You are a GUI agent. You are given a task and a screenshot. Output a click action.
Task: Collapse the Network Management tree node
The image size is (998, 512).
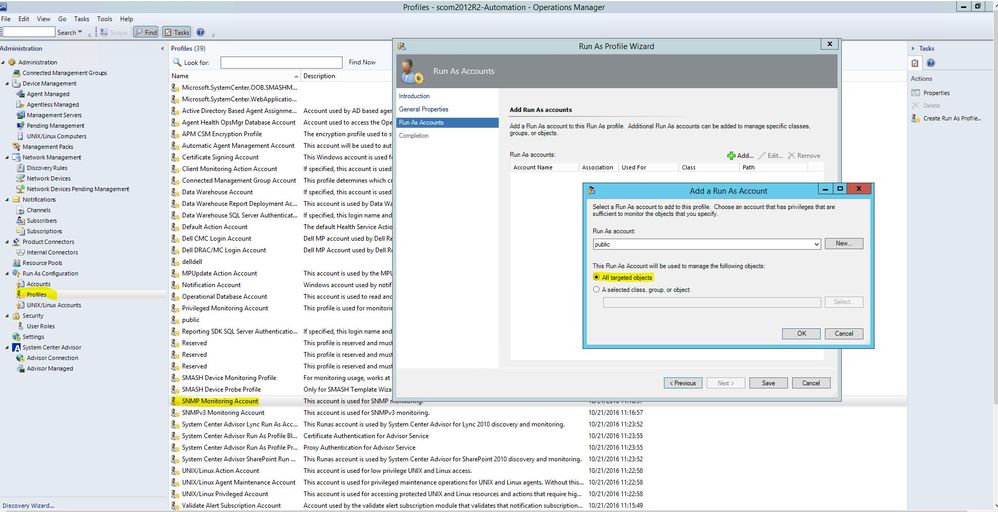point(7,157)
